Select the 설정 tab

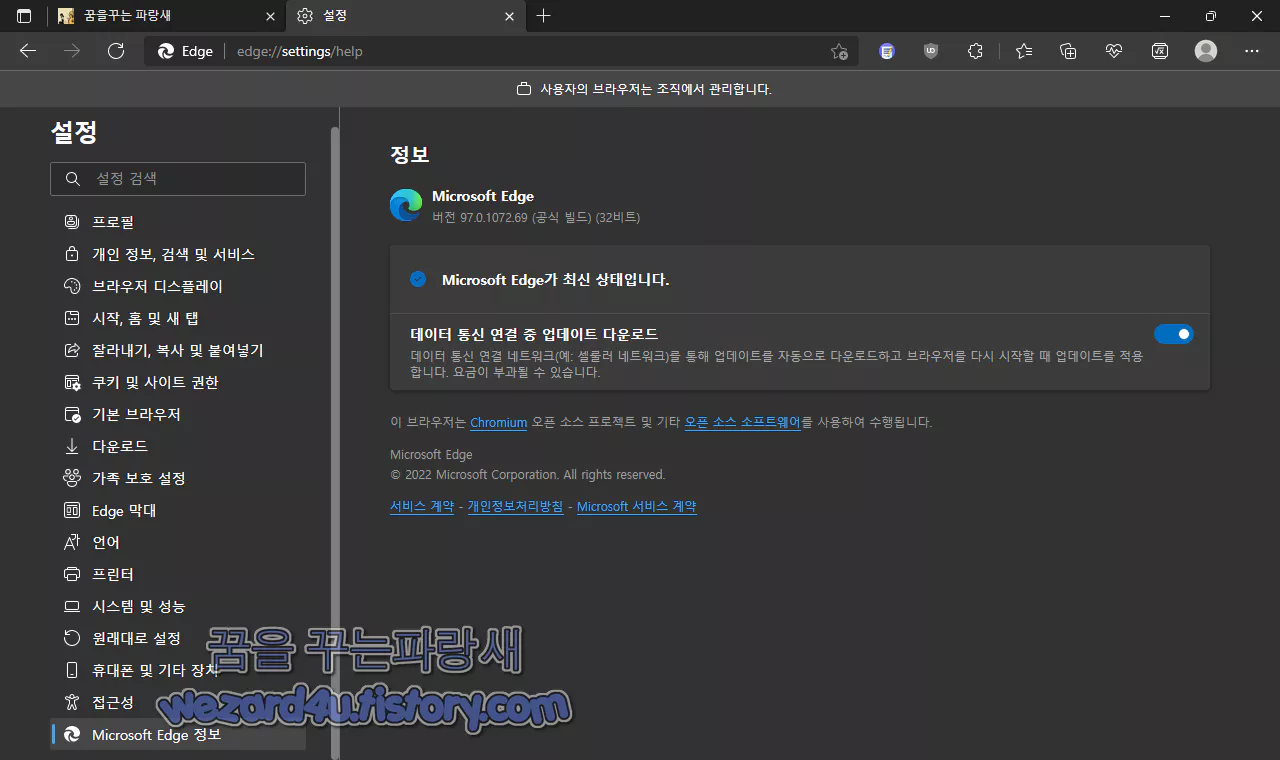tap(407, 16)
